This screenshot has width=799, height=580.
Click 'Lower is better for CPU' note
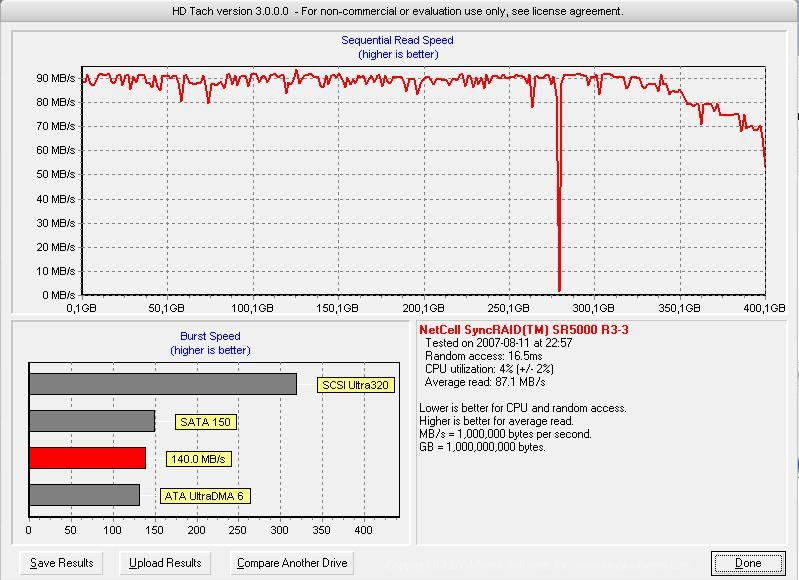point(523,408)
